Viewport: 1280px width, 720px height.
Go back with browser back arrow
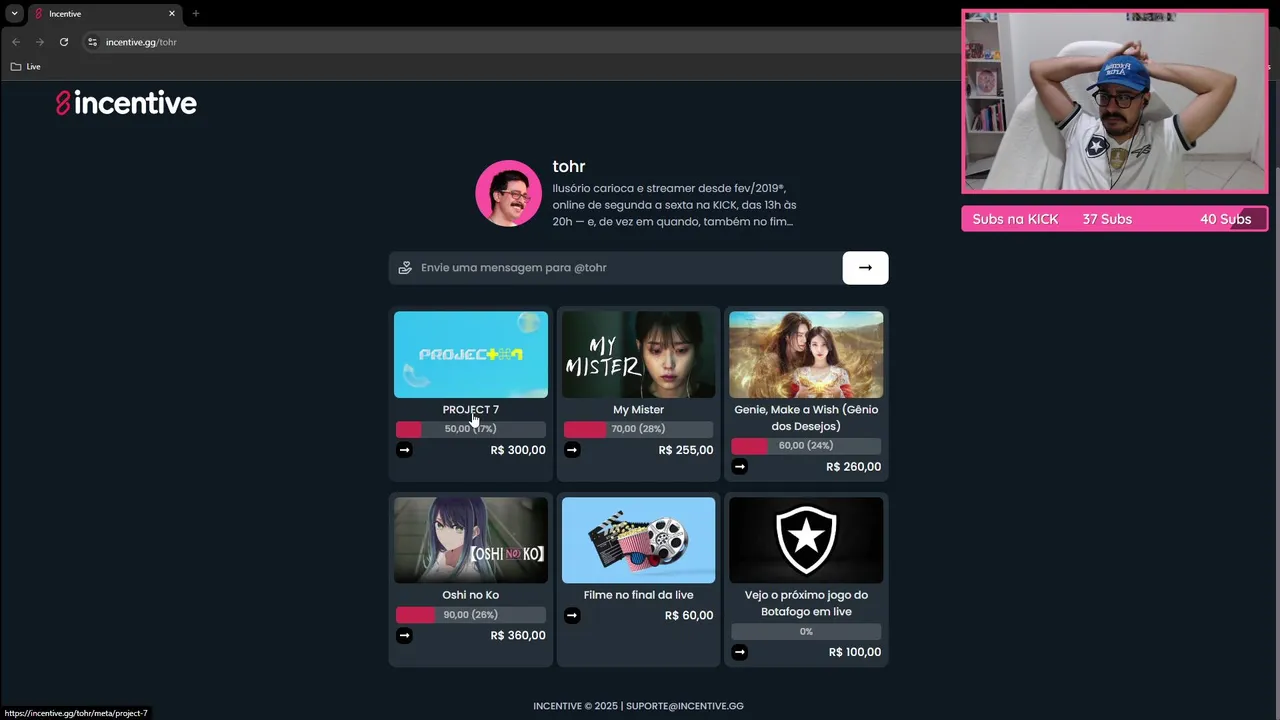pyautogui.click(x=16, y=42)
